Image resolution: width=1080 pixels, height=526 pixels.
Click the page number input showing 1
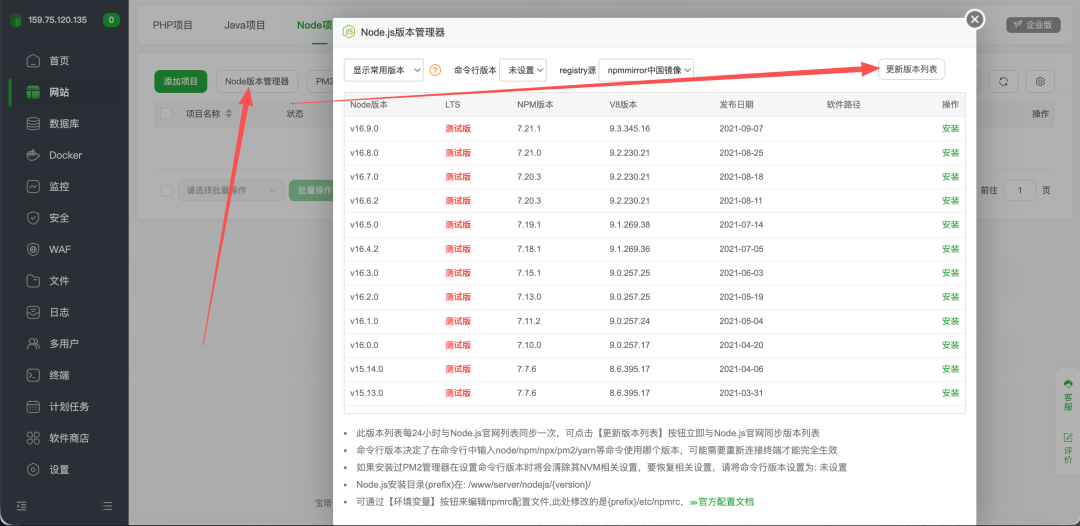(x=1020, y=190)
